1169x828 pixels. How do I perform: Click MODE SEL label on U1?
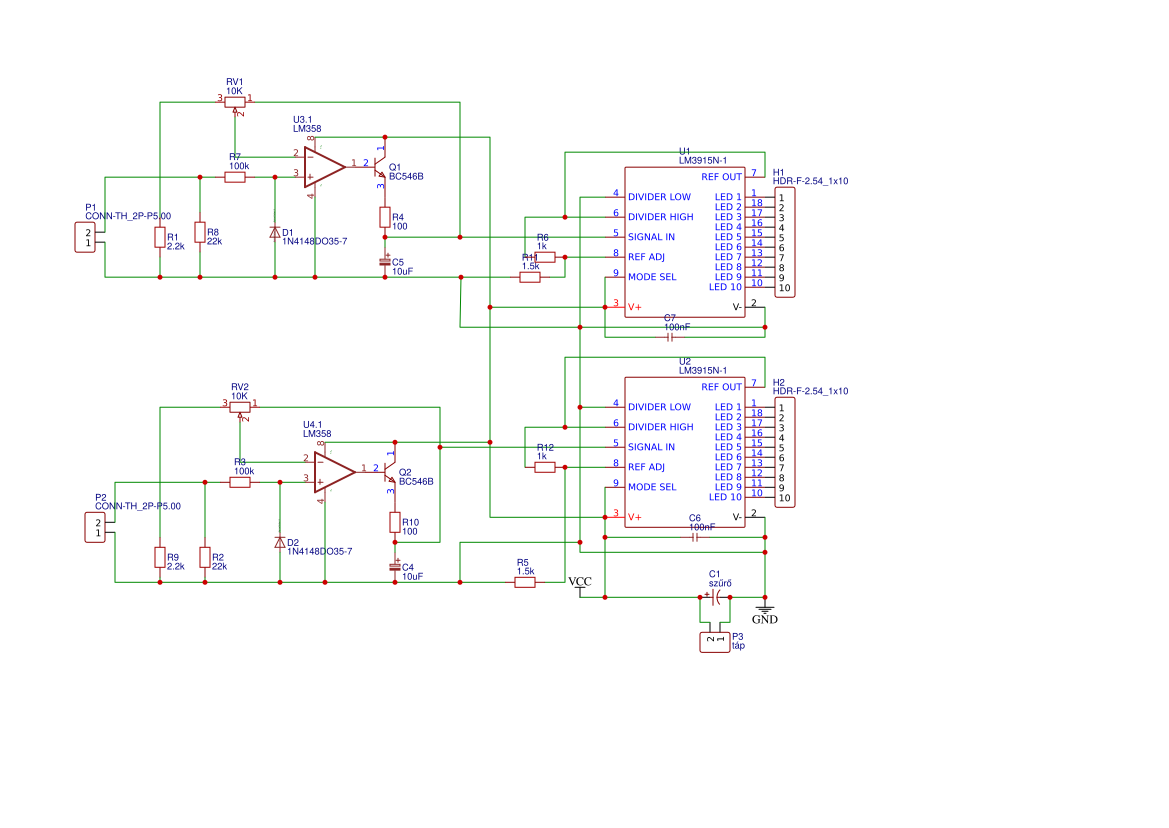(x=652, y=277)
